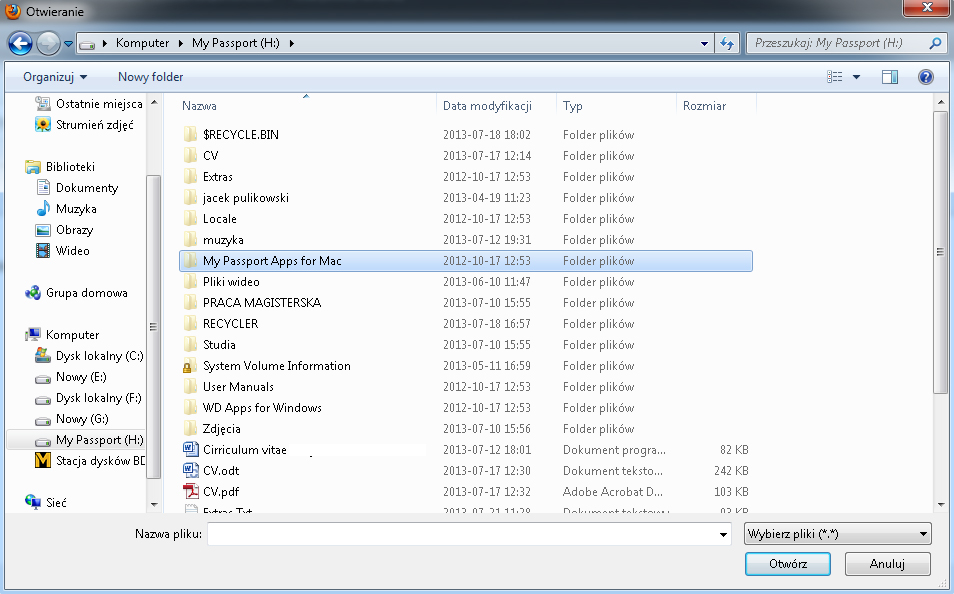Open the Dokumenty library
This screenshot has width=954, height=594.
pyautogui.click(x=77, y=187)
